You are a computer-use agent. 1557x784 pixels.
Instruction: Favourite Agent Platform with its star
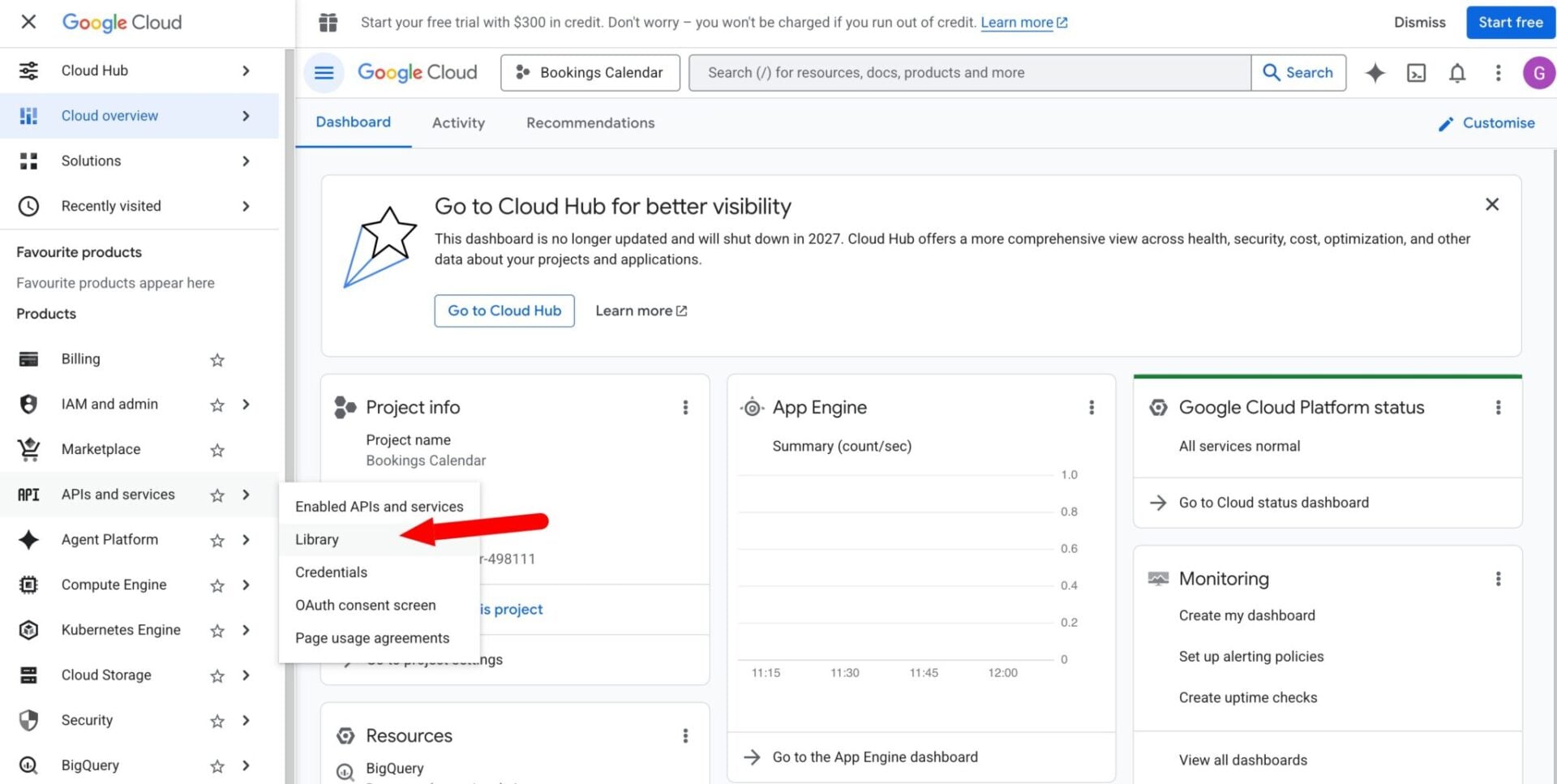pos(217,540)
